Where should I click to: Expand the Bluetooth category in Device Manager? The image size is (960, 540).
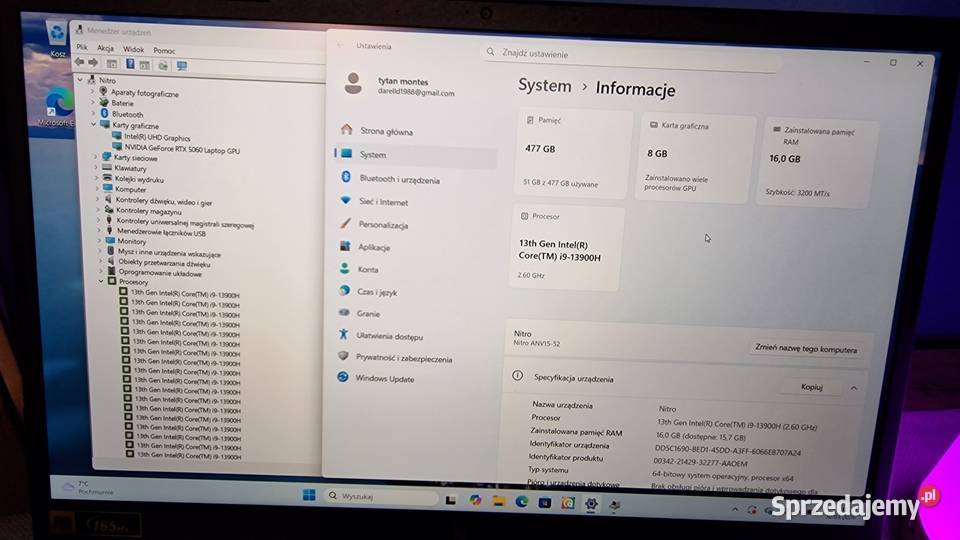tap(94, 114)
